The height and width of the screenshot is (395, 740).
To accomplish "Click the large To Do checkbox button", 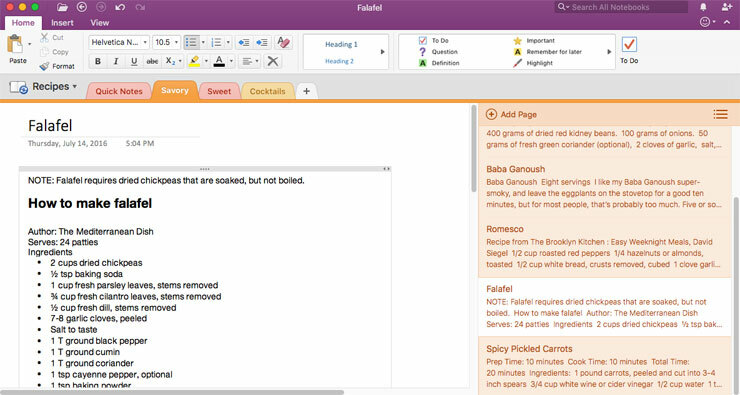I will 629,50.
